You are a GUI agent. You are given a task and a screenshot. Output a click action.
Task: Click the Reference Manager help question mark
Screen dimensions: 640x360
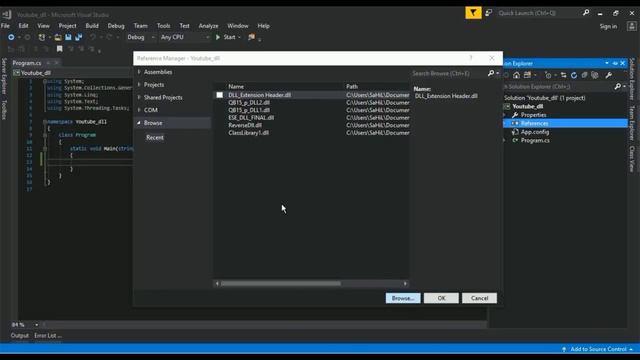[471, 58]
